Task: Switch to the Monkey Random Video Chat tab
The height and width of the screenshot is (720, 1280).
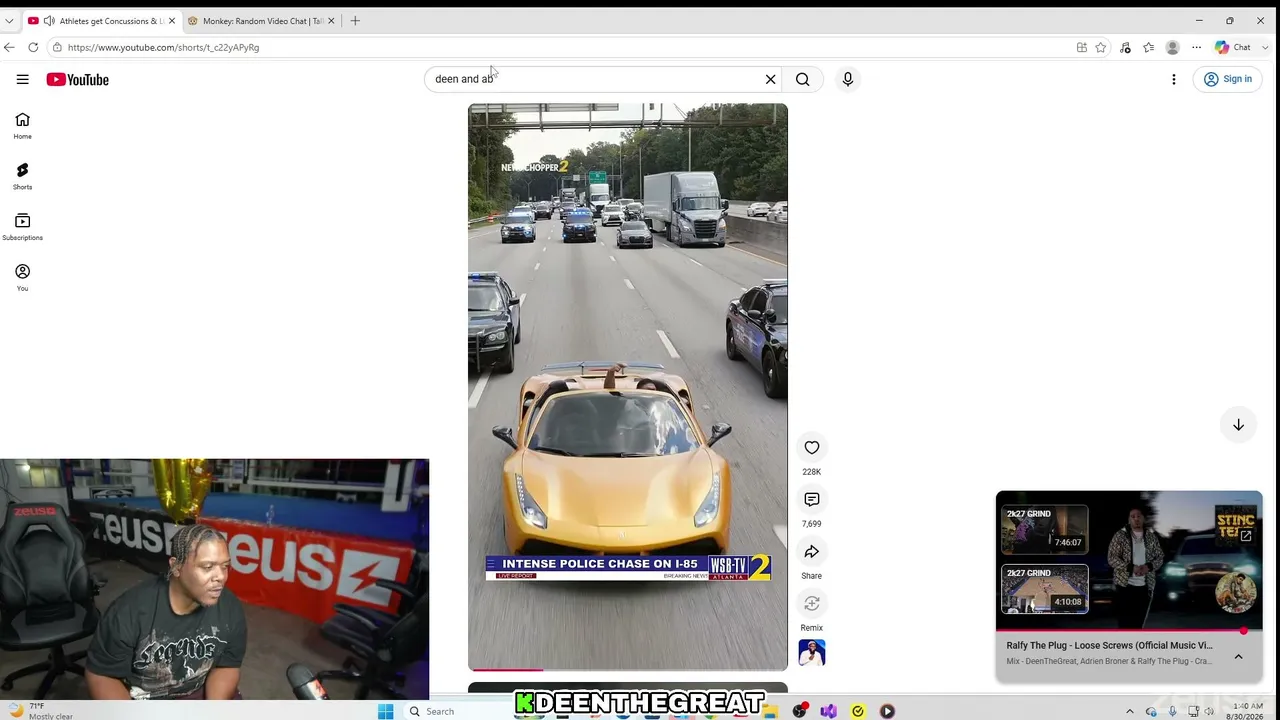Action: click(262, 20)
